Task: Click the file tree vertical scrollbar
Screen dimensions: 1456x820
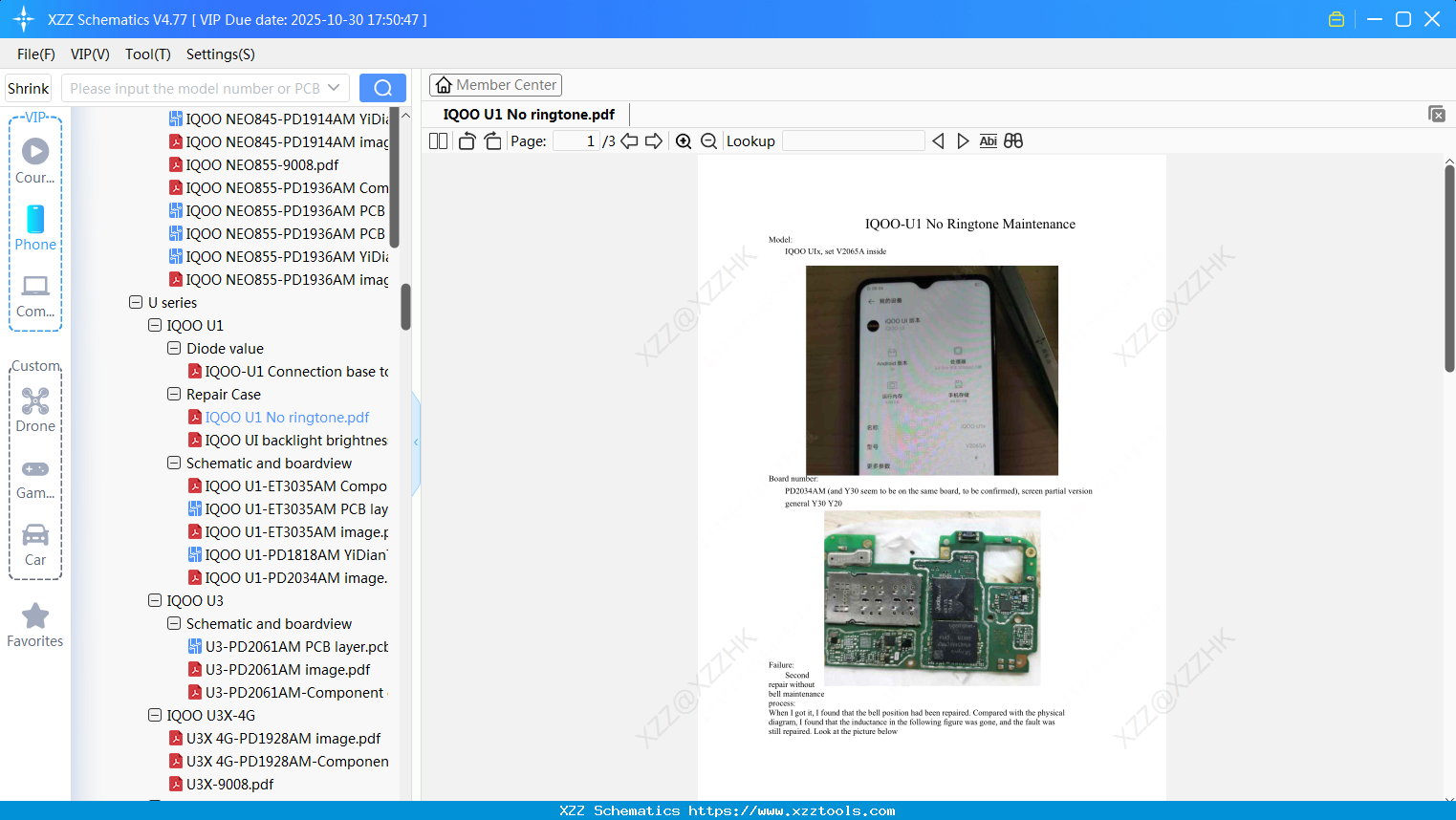Action: (x=405, y=306)
